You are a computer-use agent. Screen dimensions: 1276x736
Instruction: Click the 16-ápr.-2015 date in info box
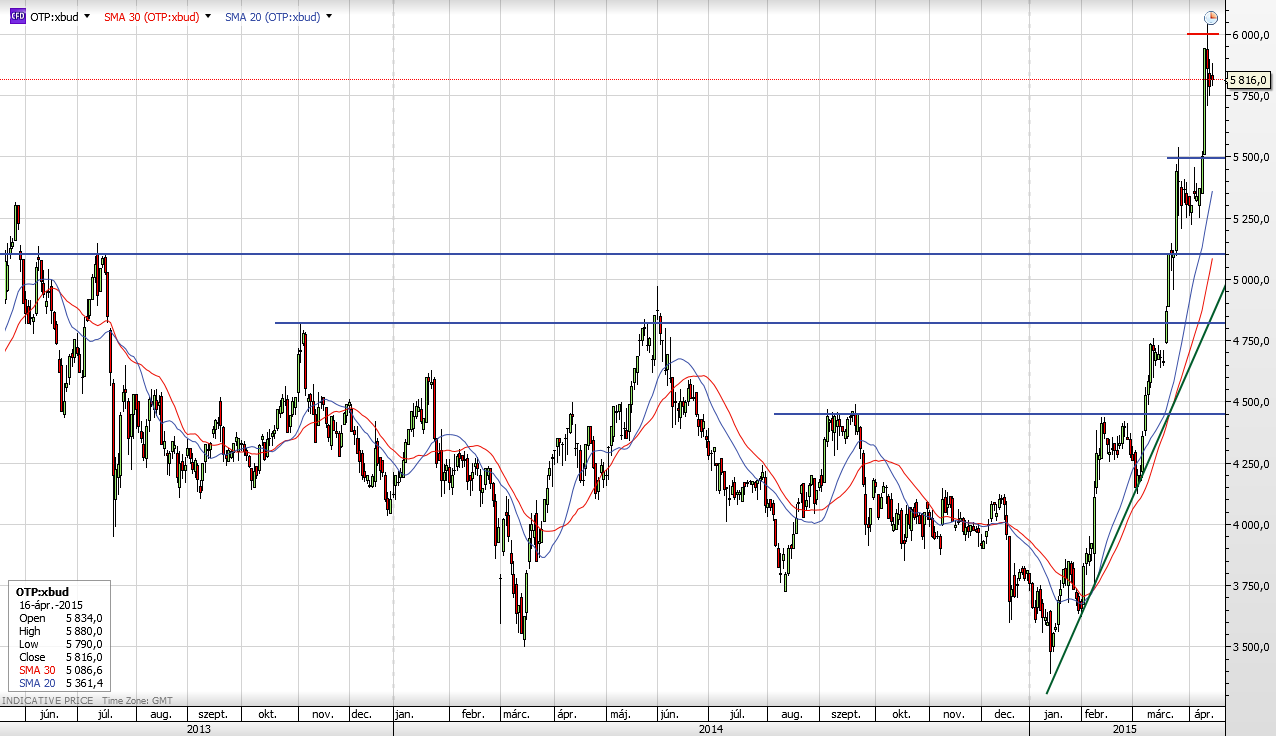click(x=51, y=605)
